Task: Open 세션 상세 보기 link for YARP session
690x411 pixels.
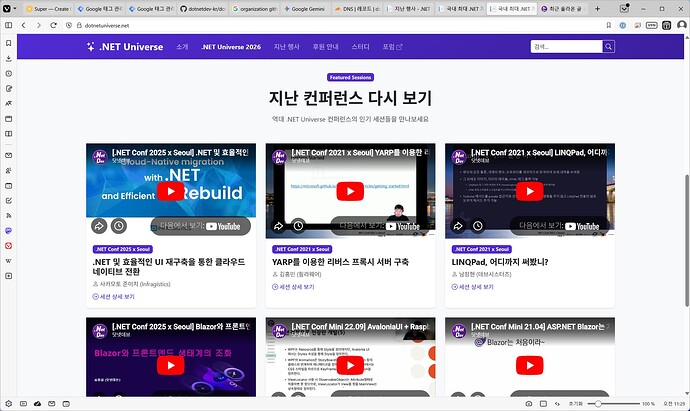Action: (x=293, y=287)
